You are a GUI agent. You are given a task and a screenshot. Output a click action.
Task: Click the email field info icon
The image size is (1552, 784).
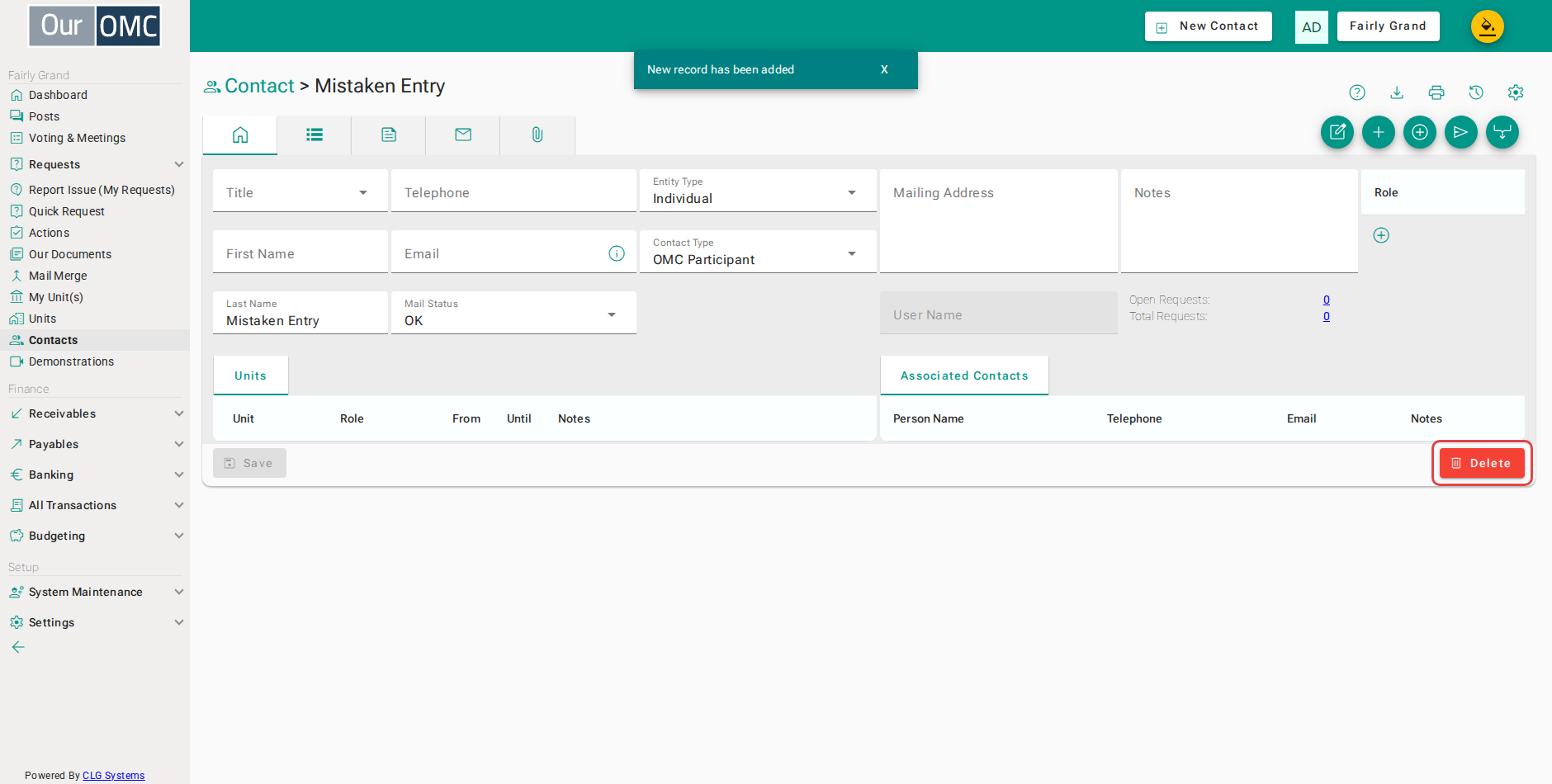(617, 253)
